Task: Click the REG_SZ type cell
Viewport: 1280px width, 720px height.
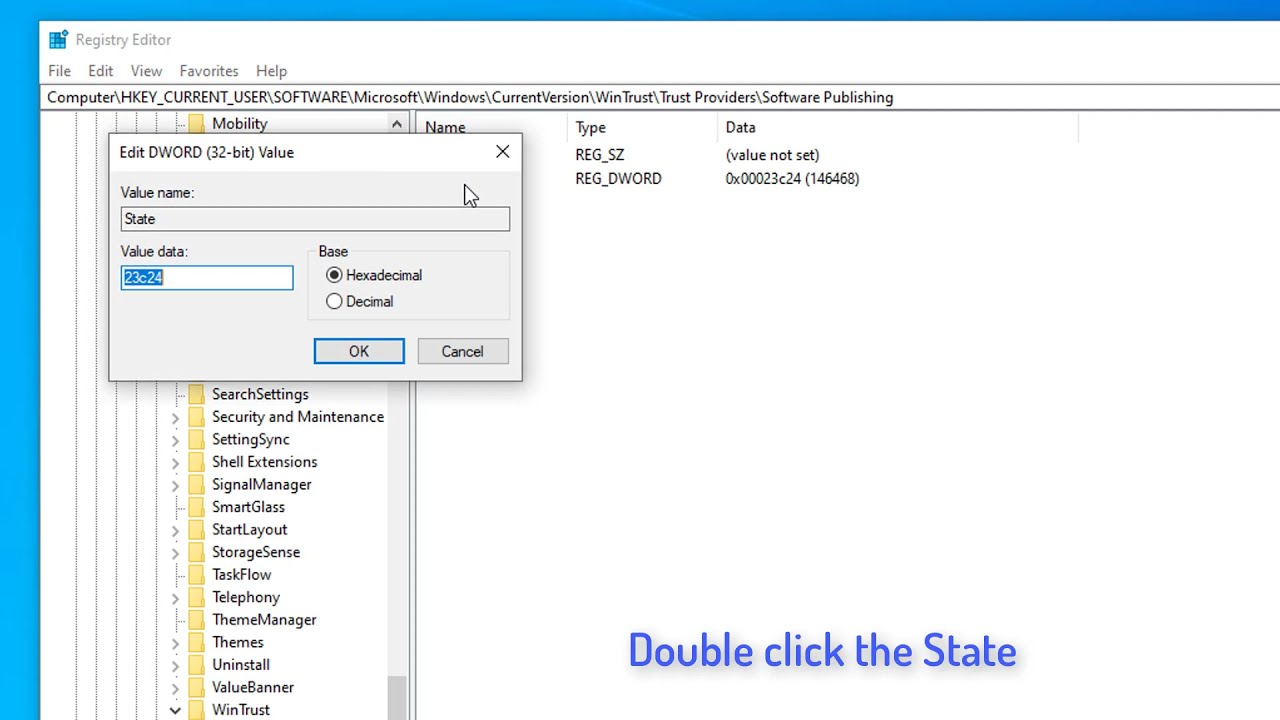Action: coord(600,155)
